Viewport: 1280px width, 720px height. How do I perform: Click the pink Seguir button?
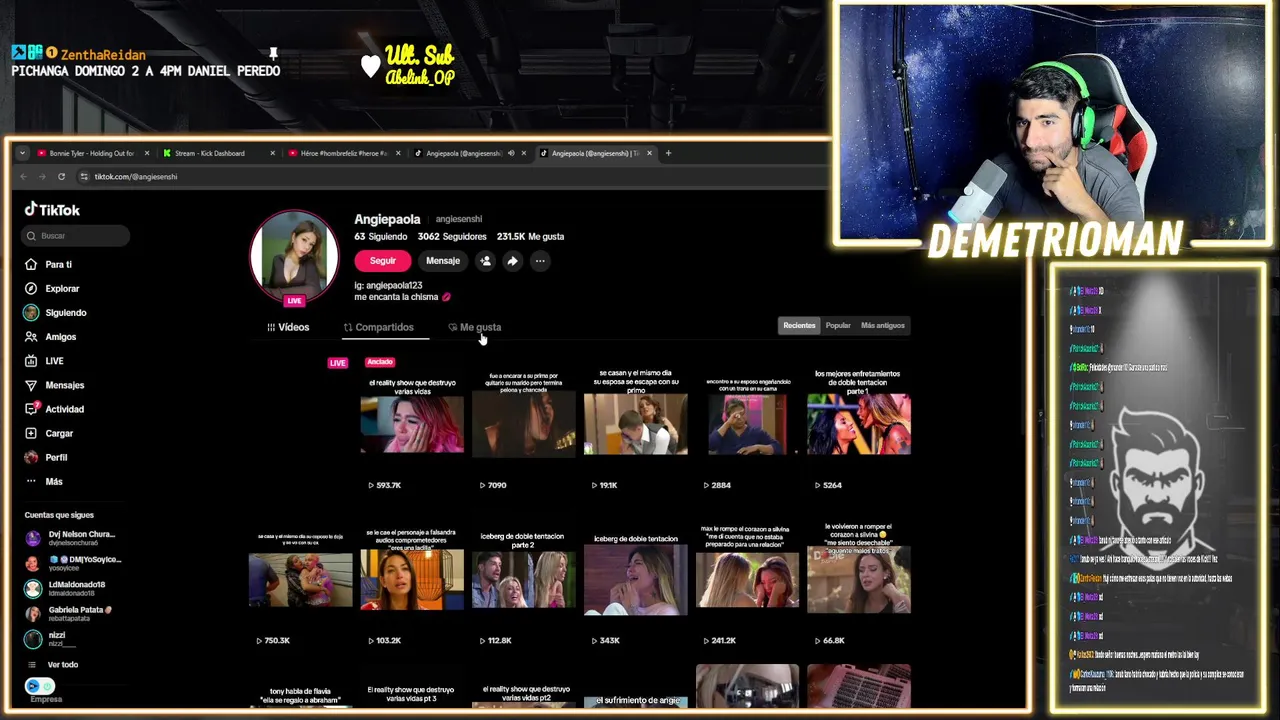(383, 261)
